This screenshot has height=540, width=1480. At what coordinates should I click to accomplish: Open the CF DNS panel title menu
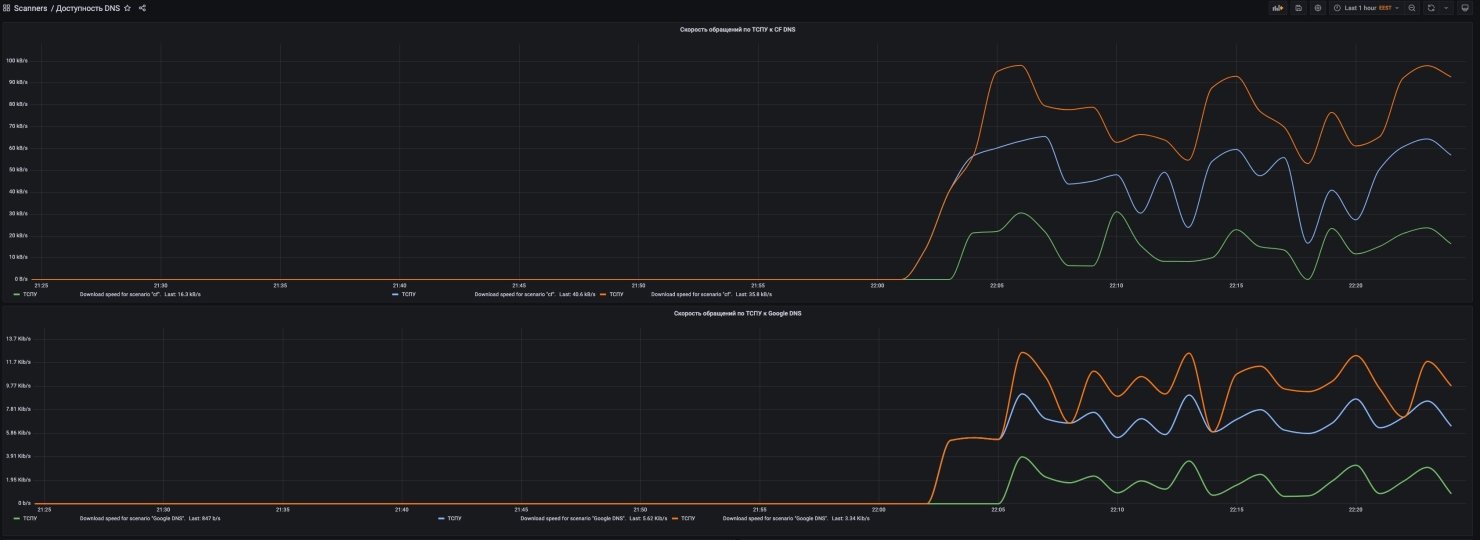[739, 30]
